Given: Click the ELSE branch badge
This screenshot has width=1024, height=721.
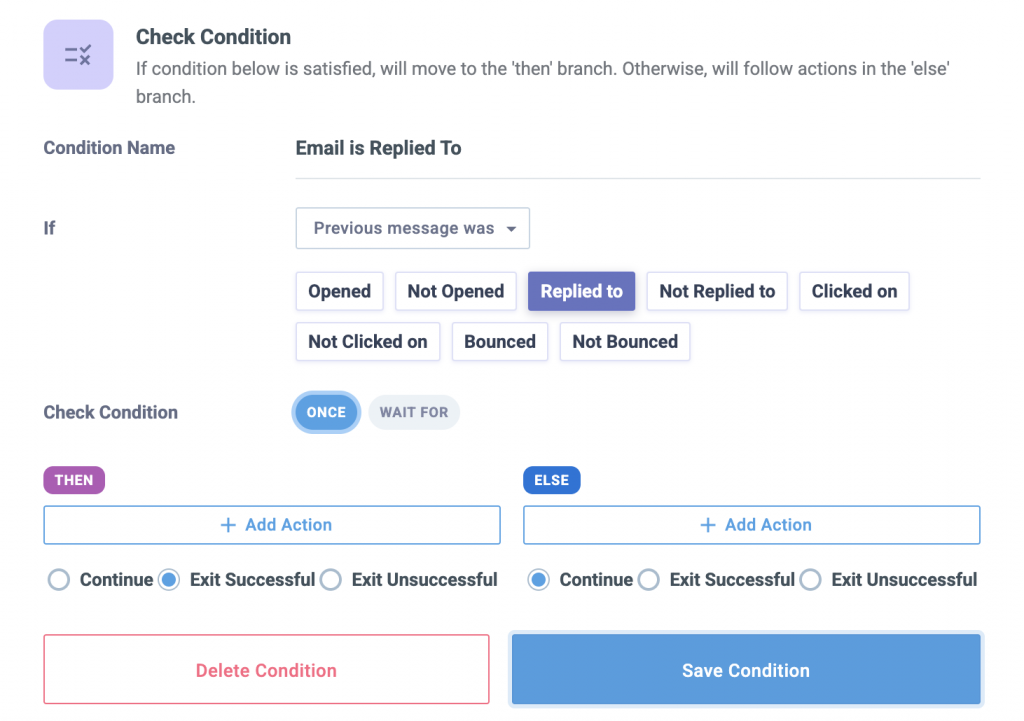Looking at the screenshot, I should pyautogui.click(x=551, y=480).
